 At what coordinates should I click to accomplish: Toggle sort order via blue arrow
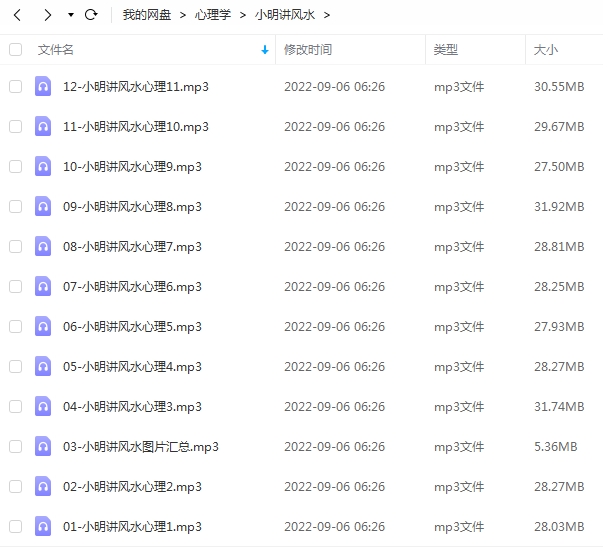coord(265,50)
